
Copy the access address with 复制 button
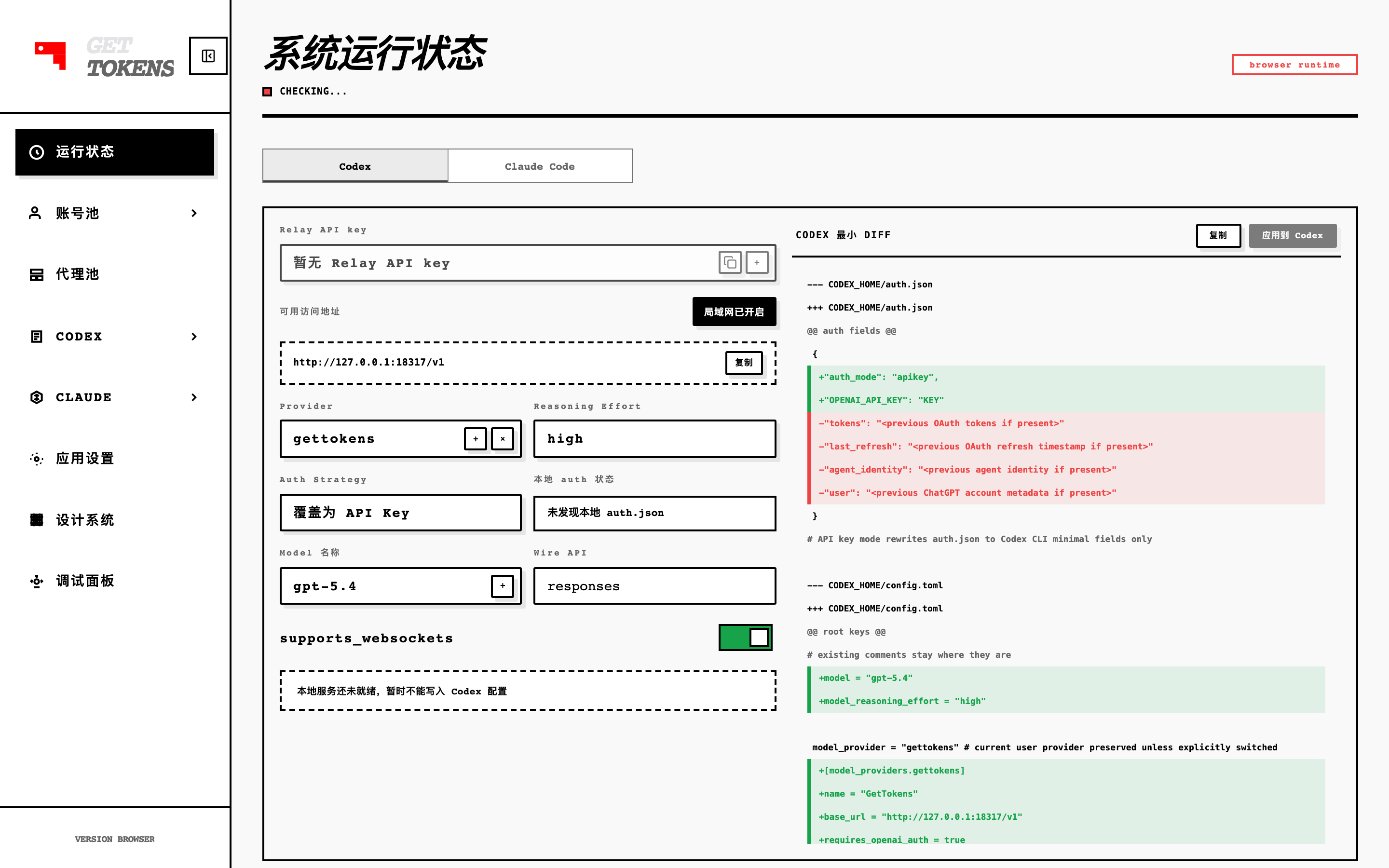pos(744,363)
